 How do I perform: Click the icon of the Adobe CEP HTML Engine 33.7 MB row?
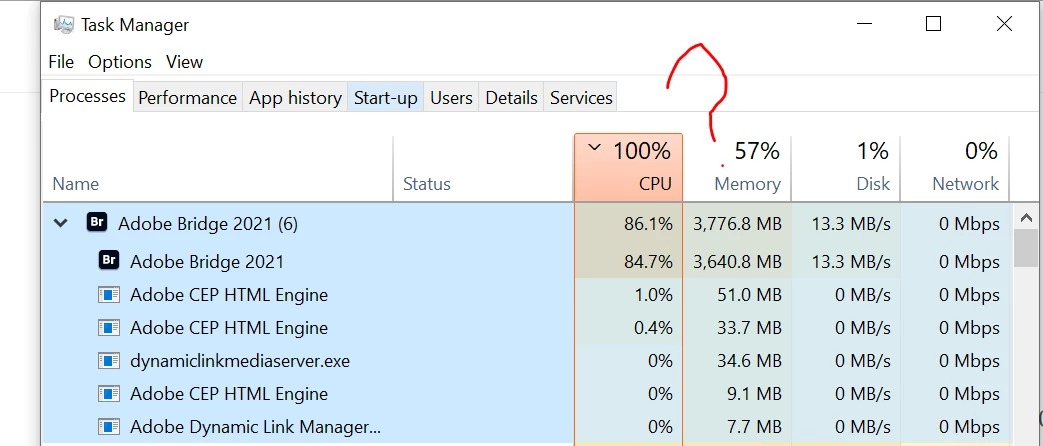coord(109,328)
